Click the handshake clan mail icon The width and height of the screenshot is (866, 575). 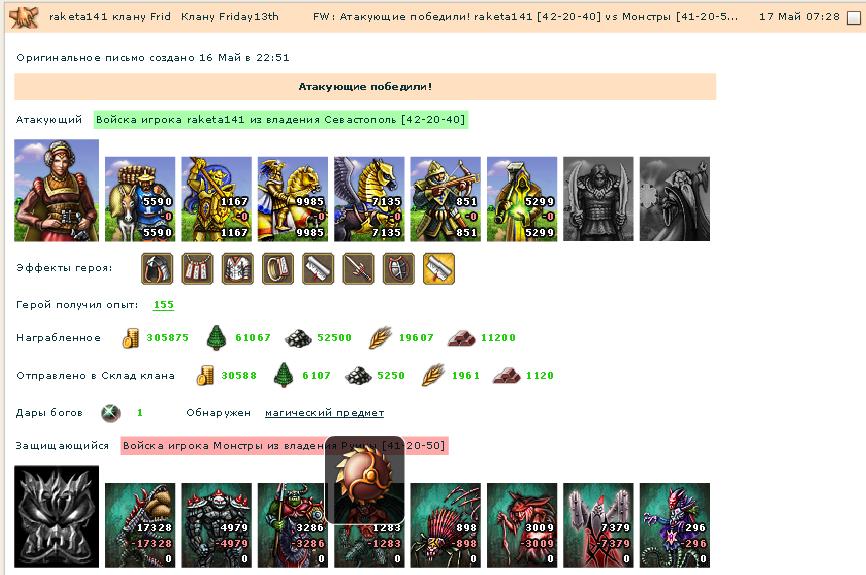pos(25,17)
